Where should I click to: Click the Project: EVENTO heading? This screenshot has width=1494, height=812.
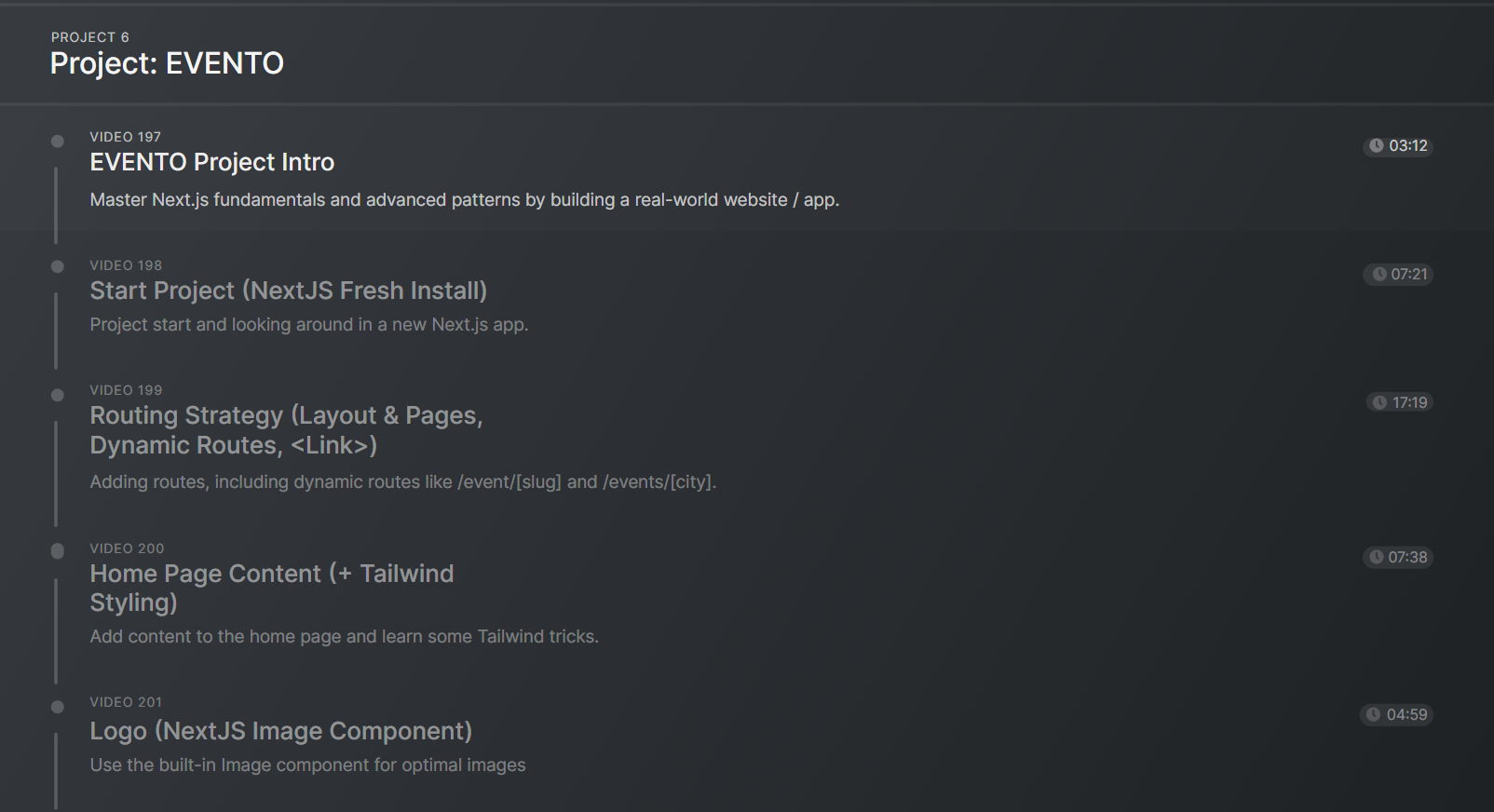[x=167, y=63]
